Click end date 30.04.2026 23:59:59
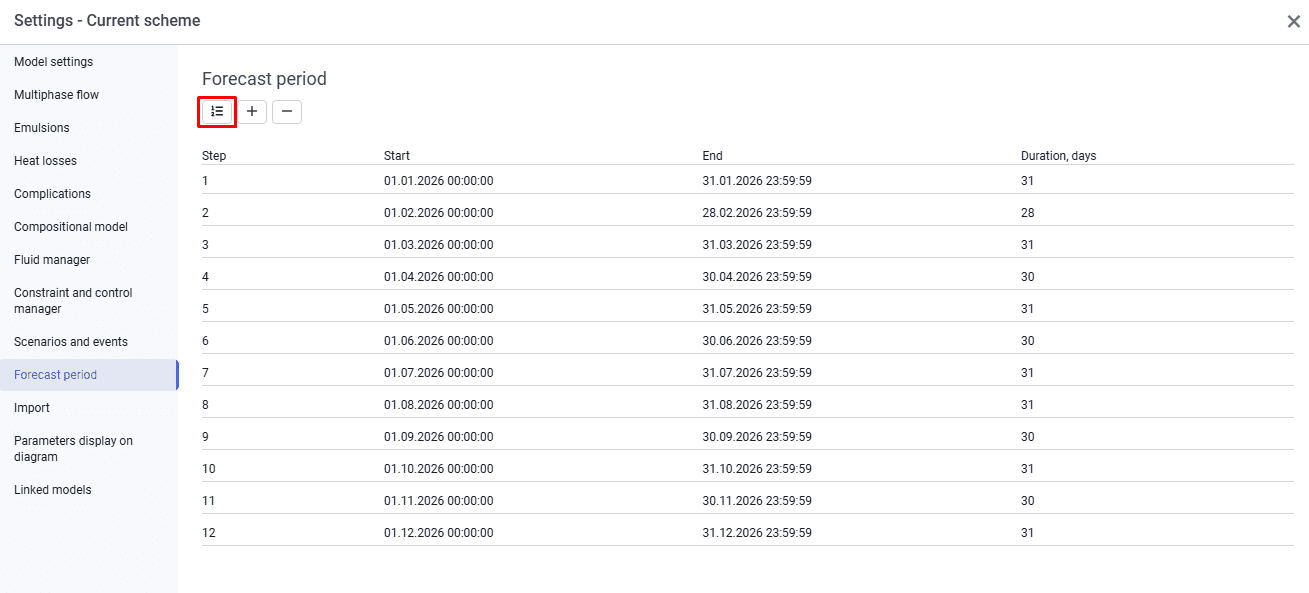This screenshot has height=593, width=1309. coord(757,277)
